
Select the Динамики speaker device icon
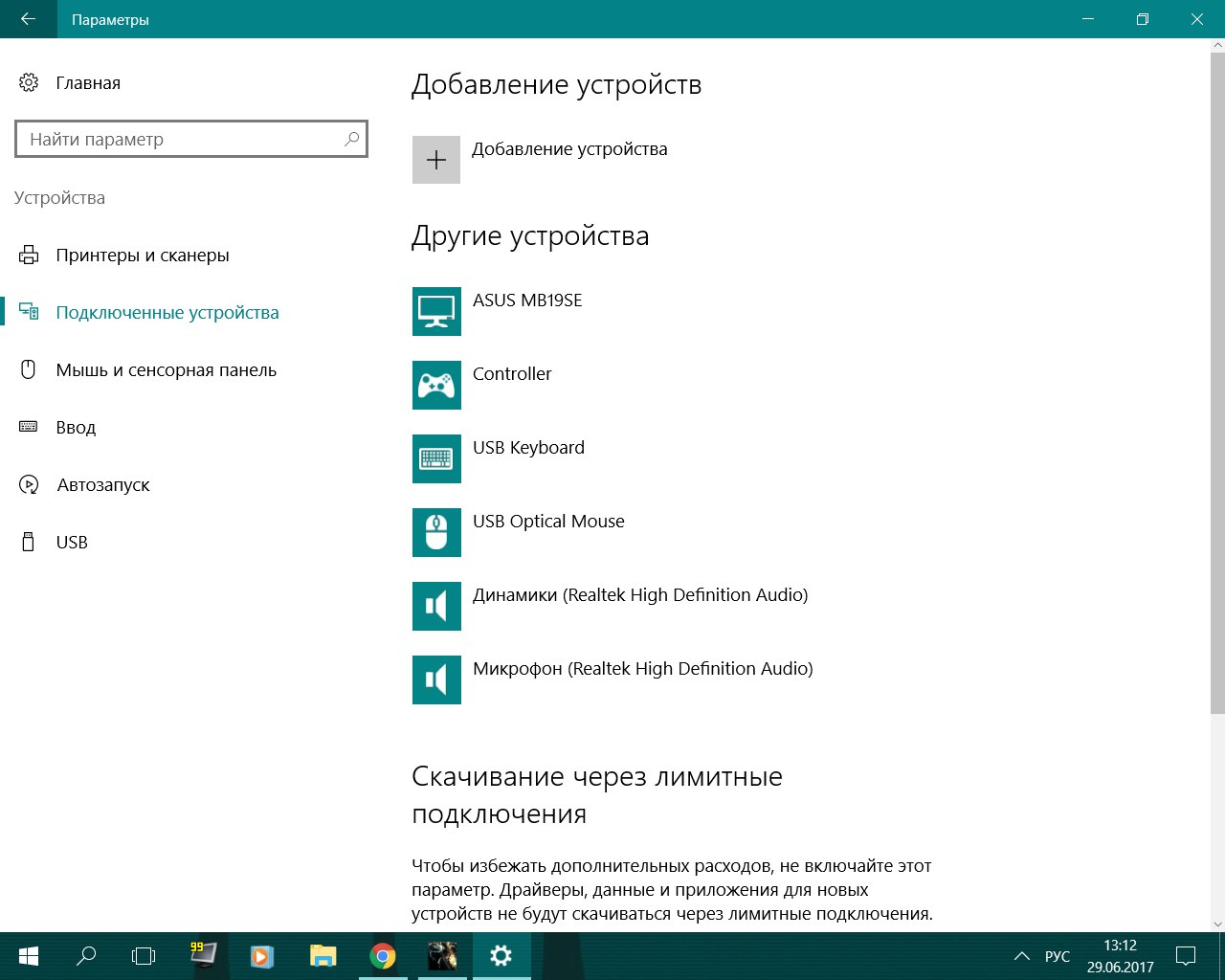pyautogui.click(x=436, y=606)
